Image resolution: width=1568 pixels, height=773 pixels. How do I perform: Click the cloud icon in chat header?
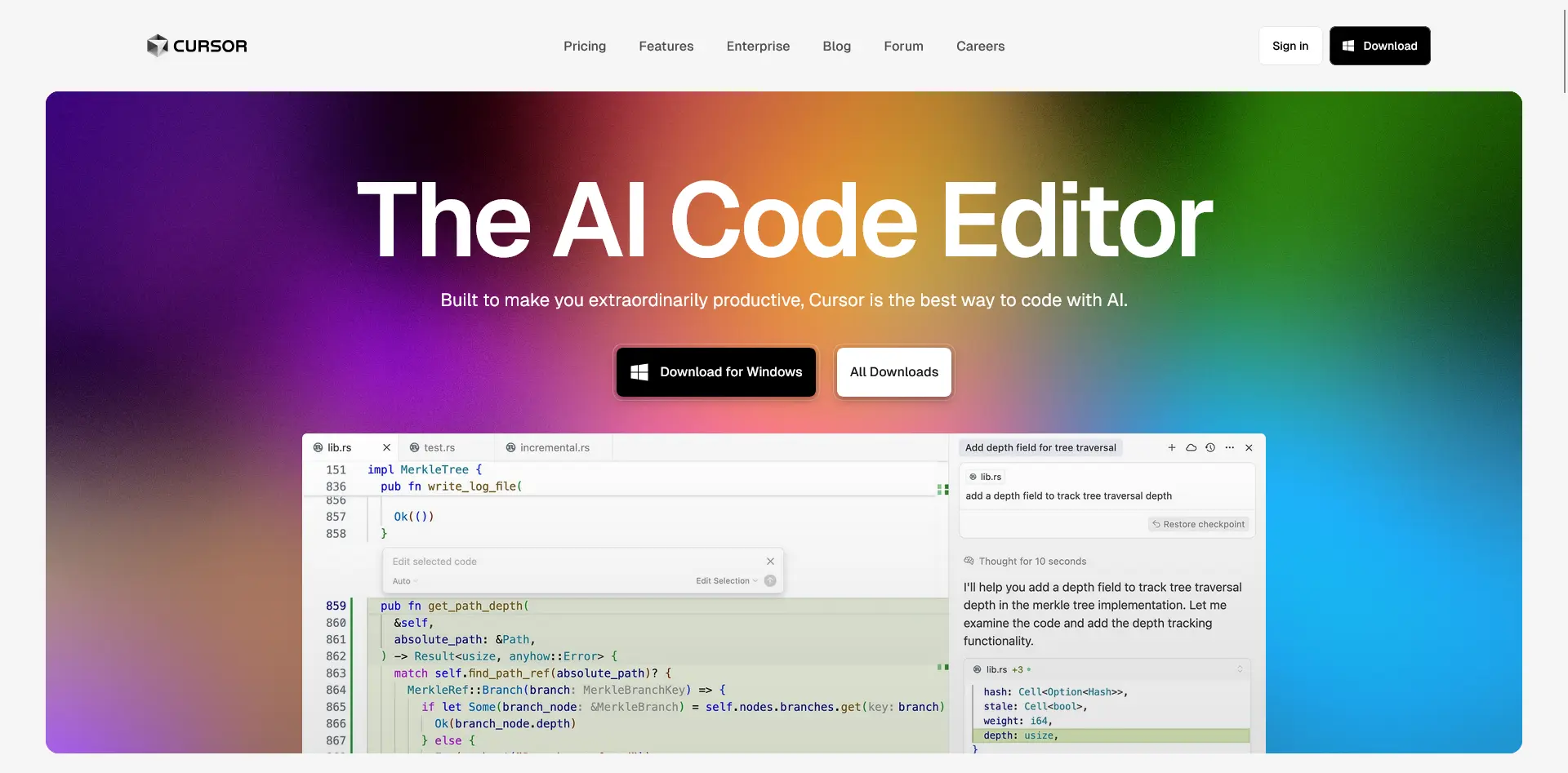click(x=1191, y=447)
